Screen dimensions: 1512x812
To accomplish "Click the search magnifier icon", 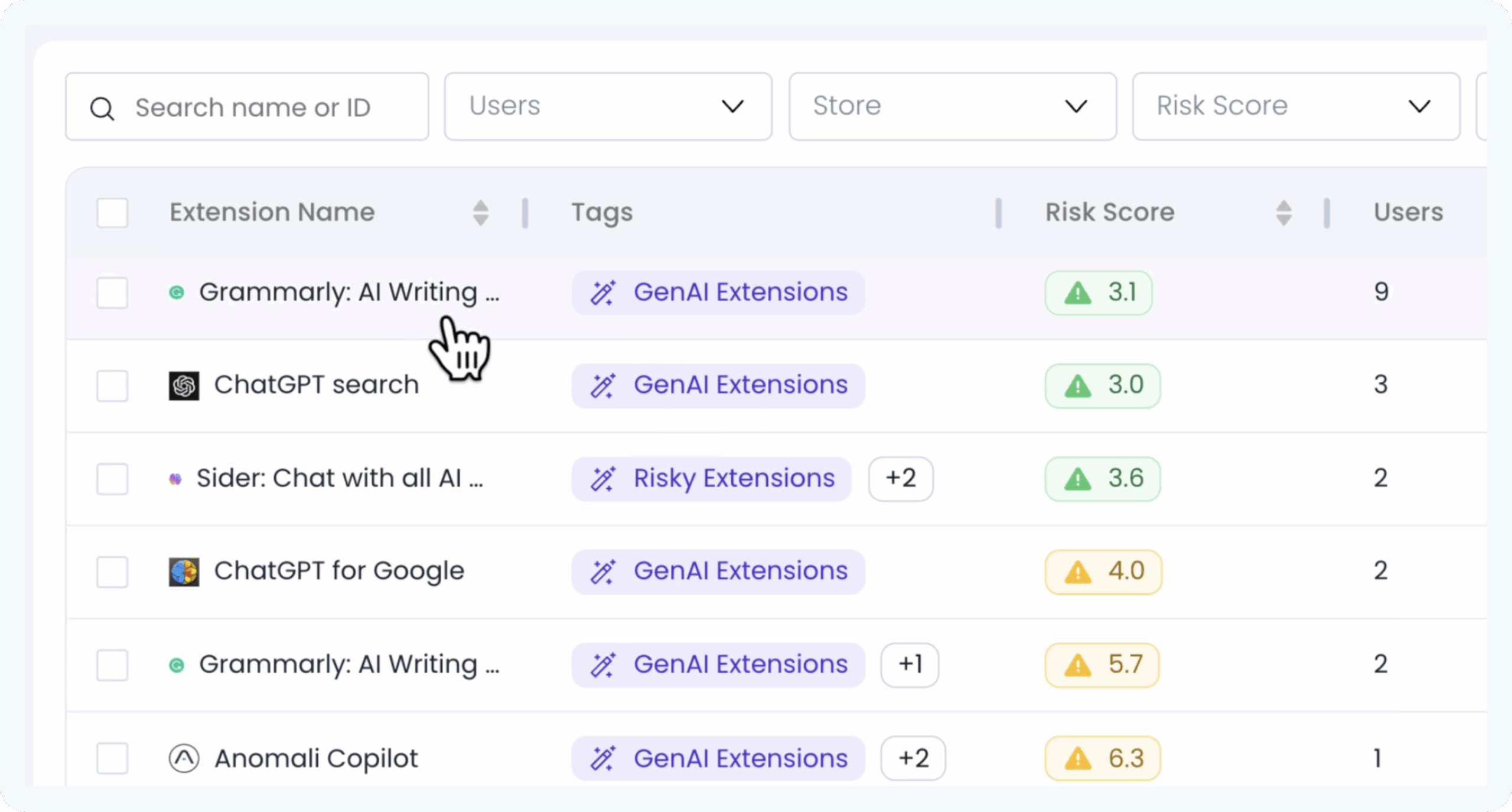I will 102,108.
